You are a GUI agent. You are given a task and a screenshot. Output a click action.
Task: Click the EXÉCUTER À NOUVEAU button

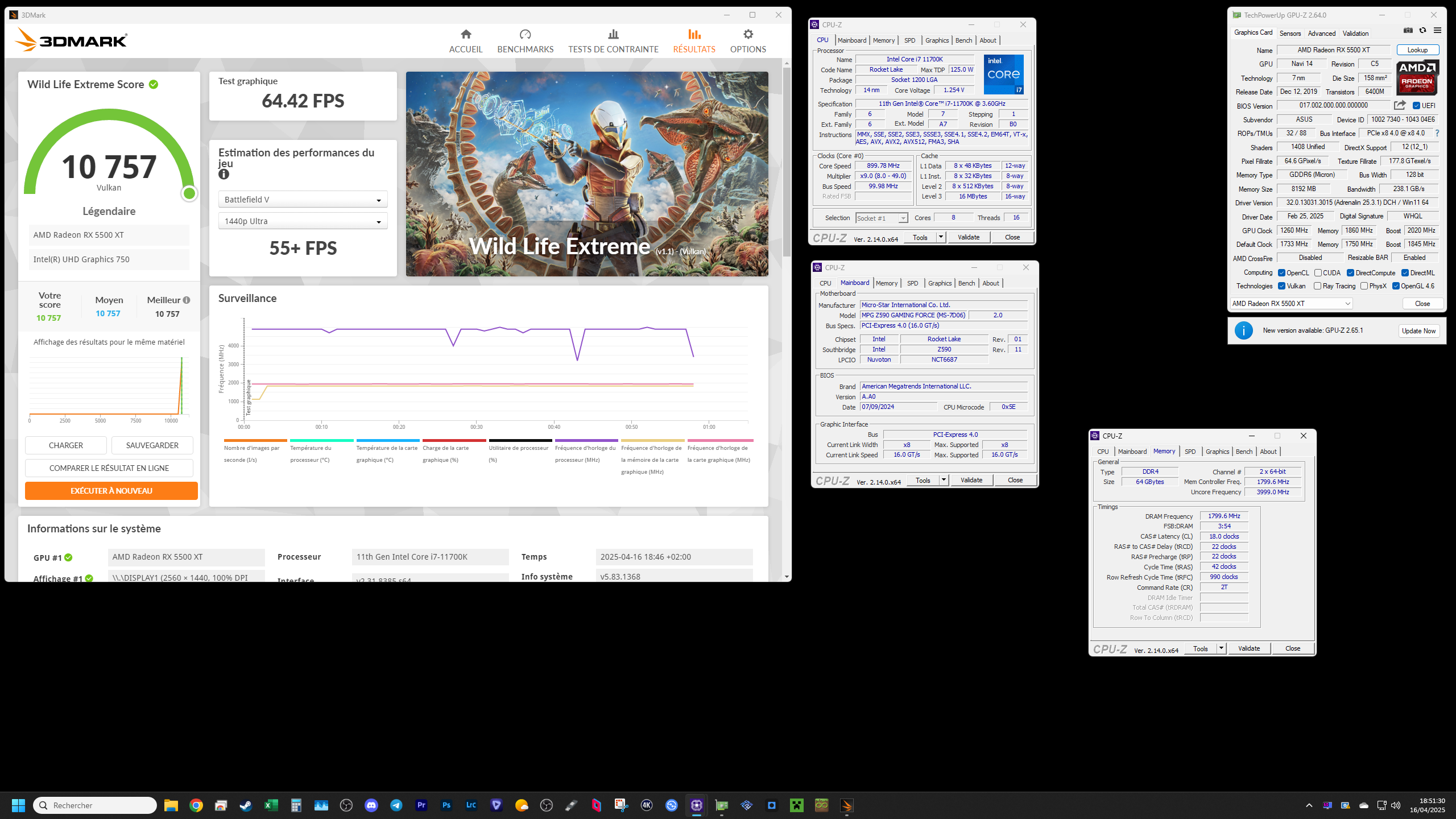coord(111,491)
